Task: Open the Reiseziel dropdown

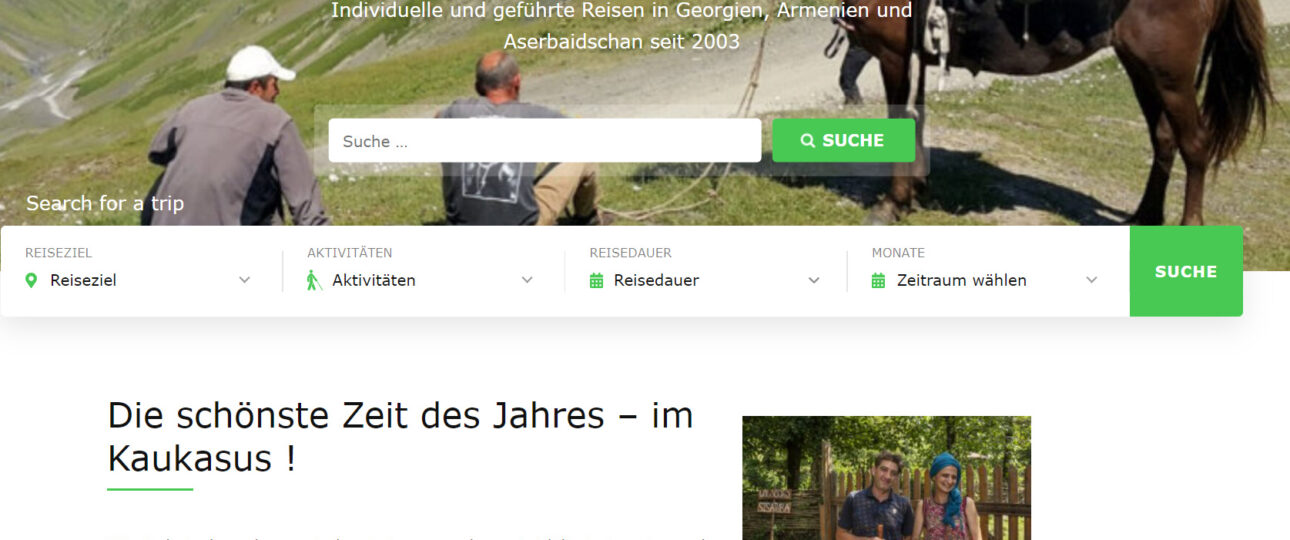Action: pos(139,280)
